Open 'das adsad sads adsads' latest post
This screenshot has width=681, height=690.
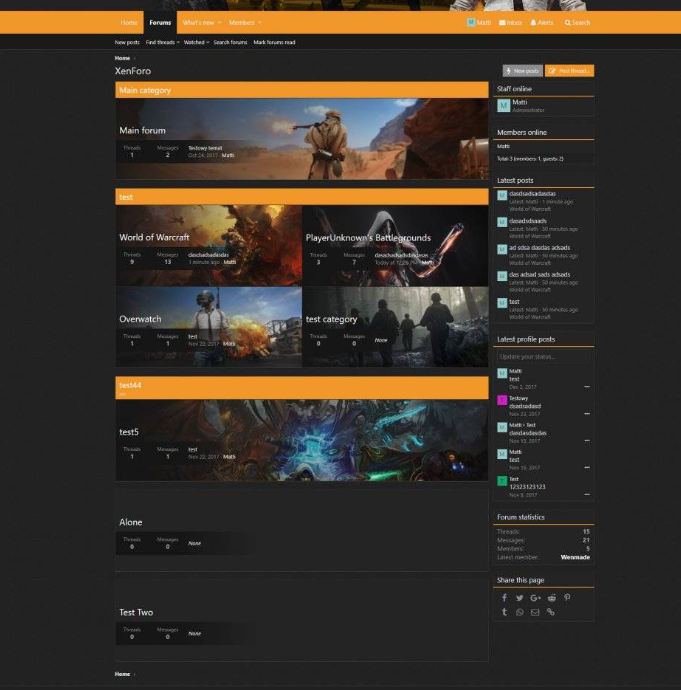pos(539,275)
